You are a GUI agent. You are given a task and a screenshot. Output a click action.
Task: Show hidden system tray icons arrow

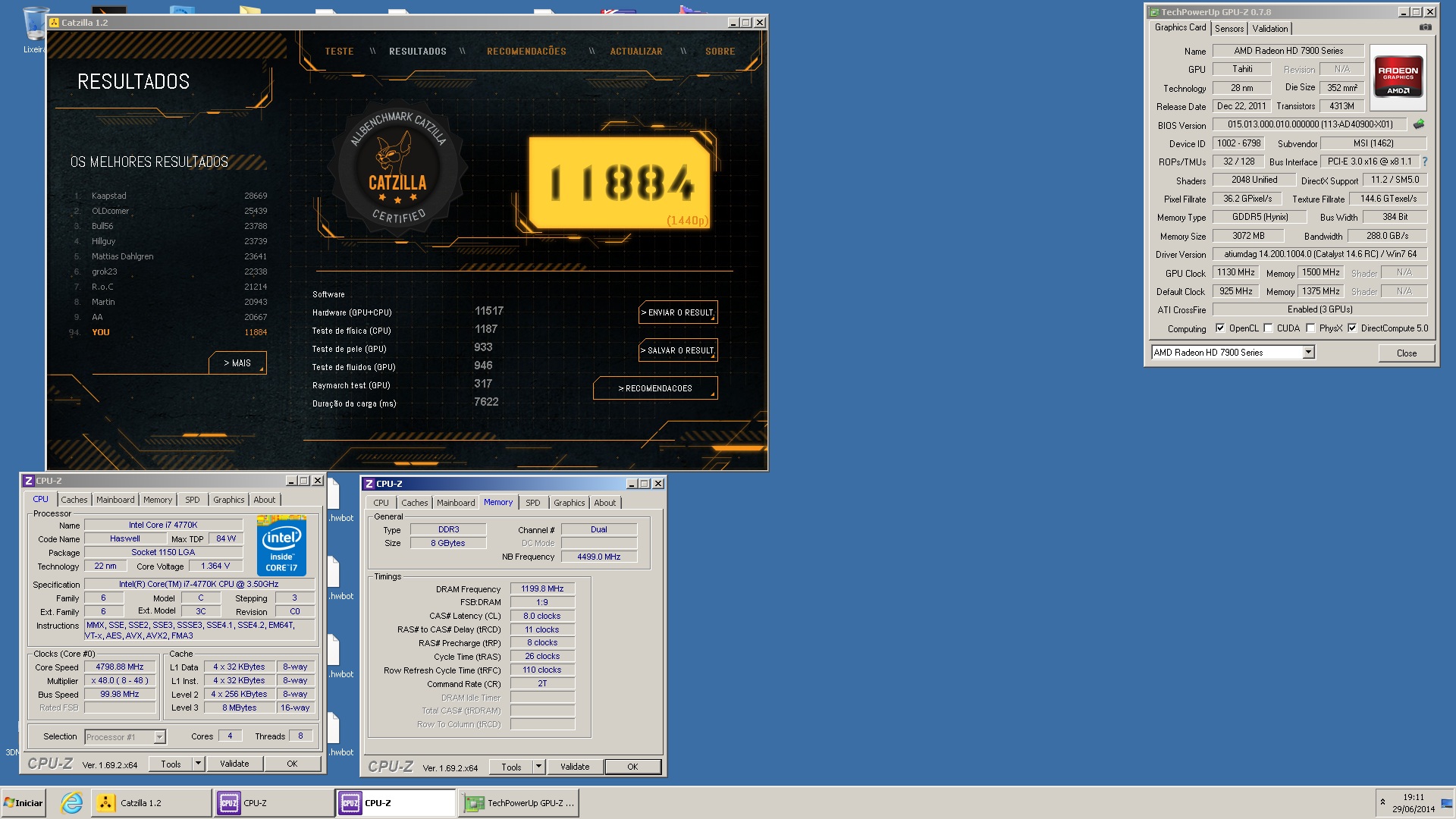(x=1382, y=803)
